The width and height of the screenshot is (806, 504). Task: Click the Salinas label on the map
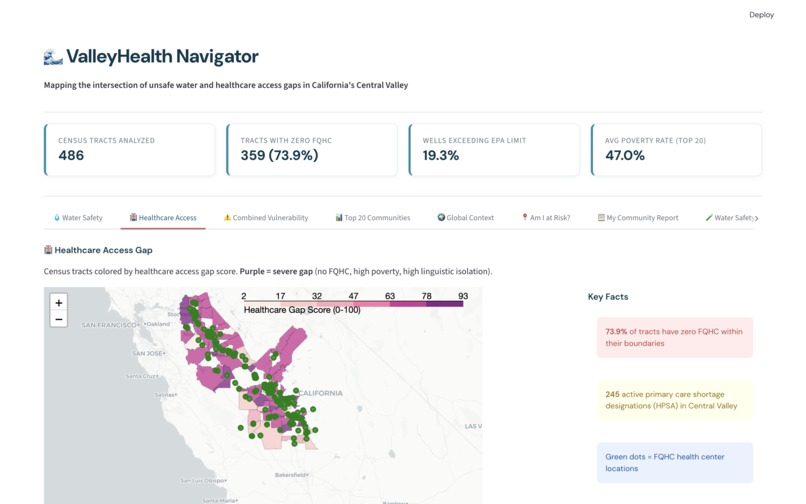(x=165, y=395)
